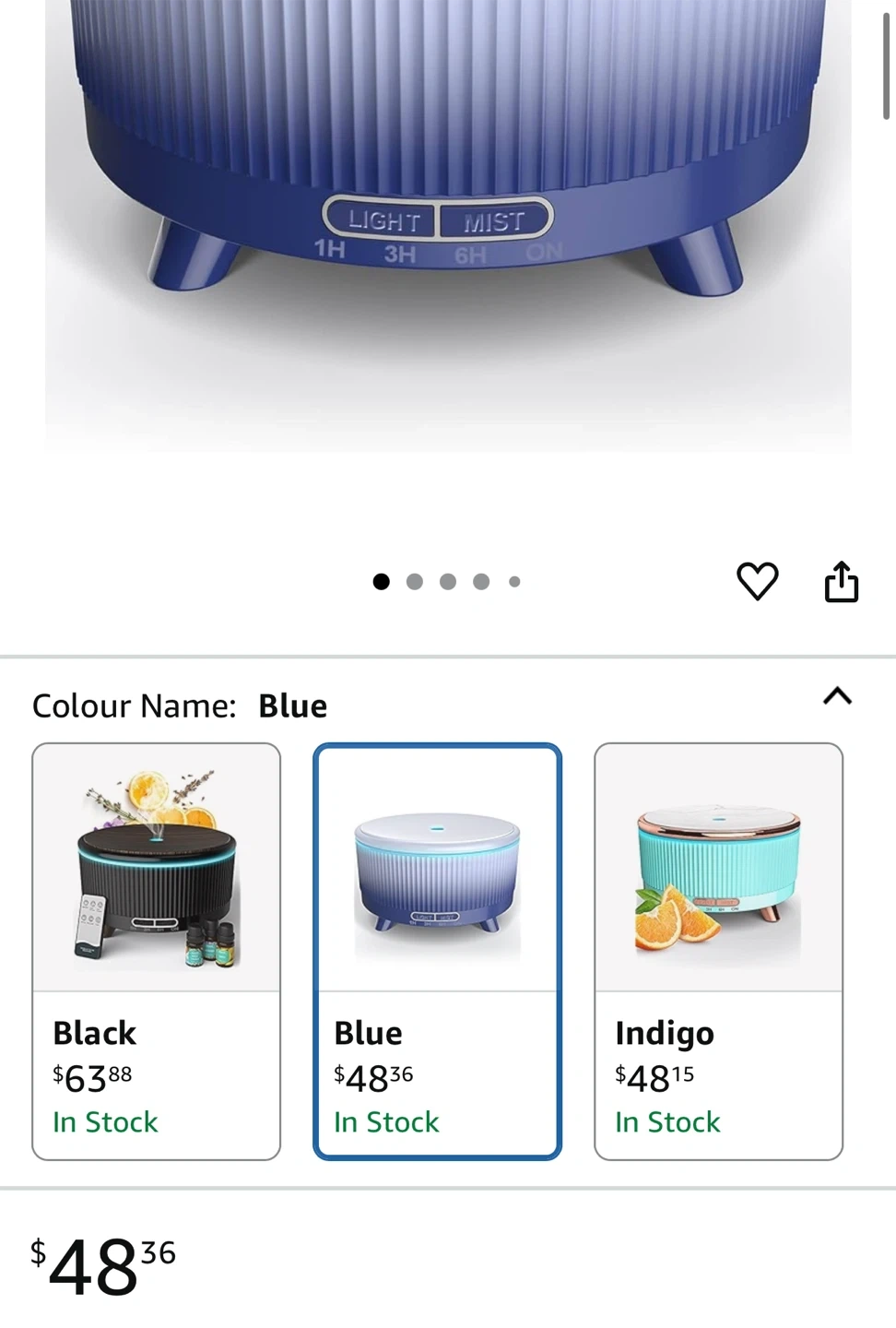
Task: Tap the Indigo diffuser thumbnail picture
Action: pos(718,868)
